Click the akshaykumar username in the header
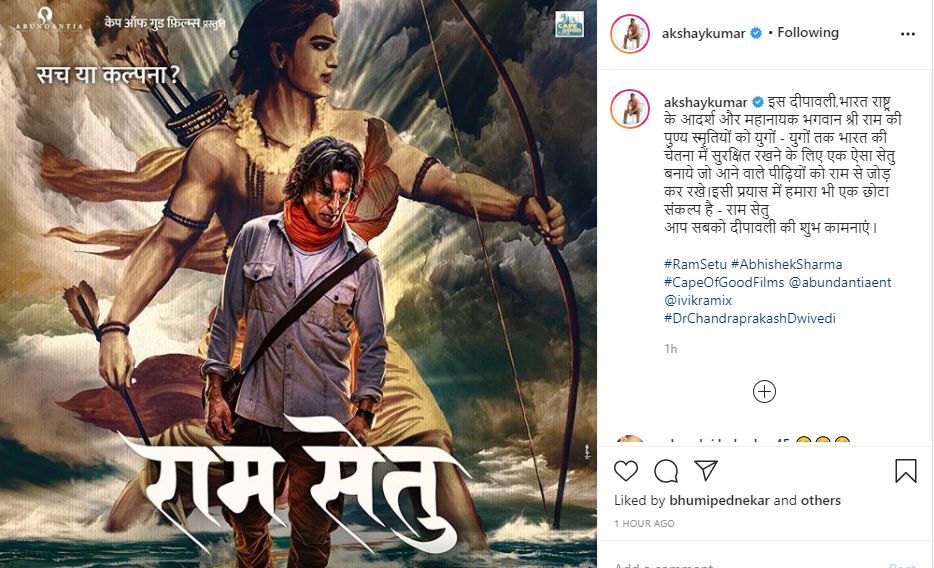Image resolution: width=934 pixels, height=568 pixels. pyautogui.click(x=703, y=33)
